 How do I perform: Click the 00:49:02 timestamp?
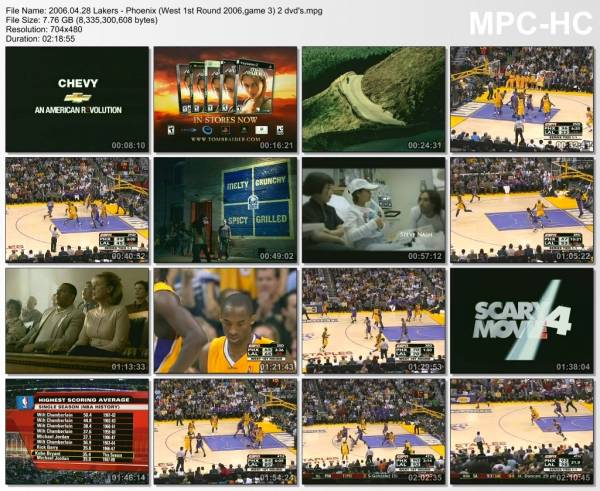point(277,256)
